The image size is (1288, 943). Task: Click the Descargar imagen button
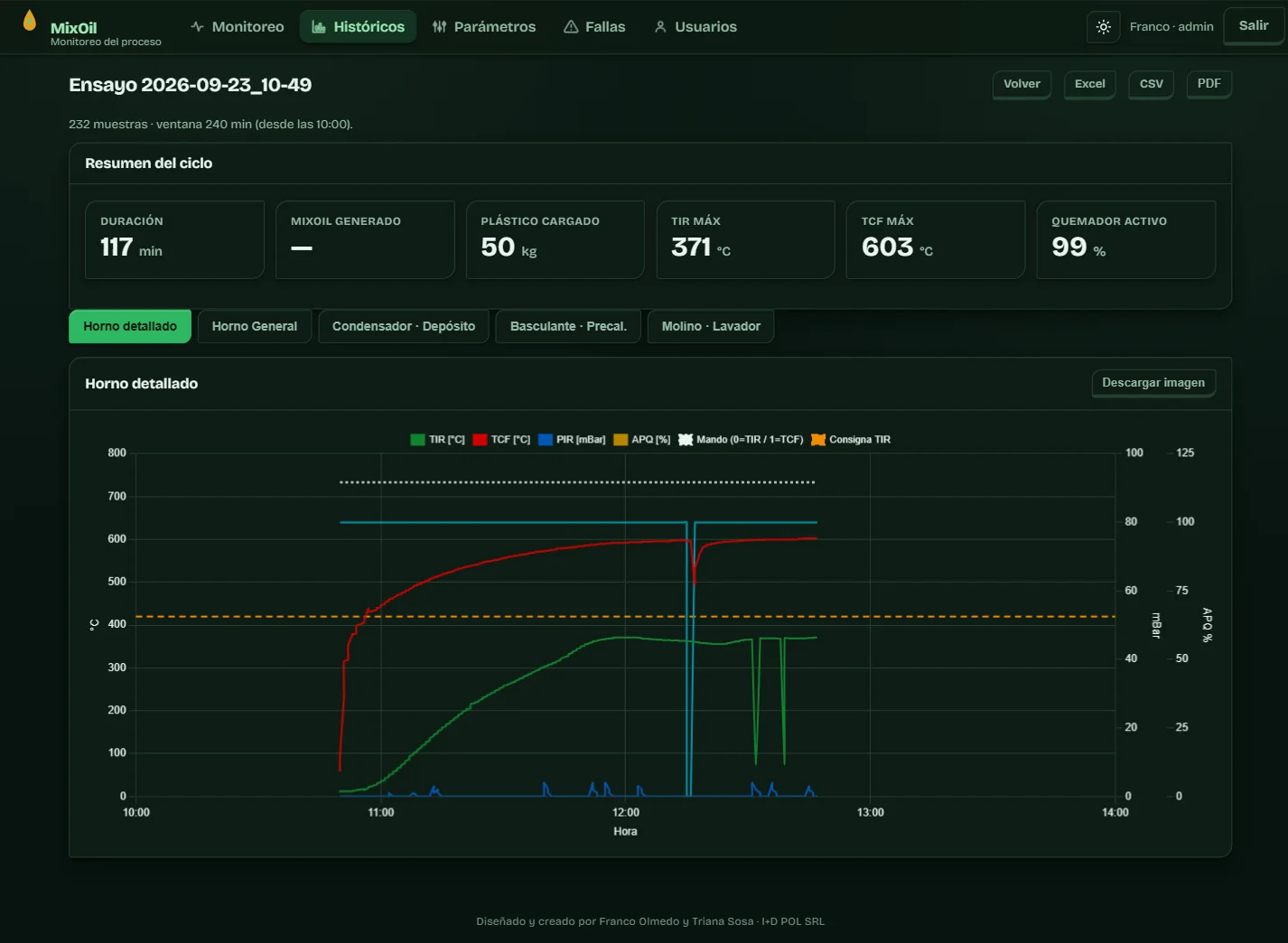tap(1153, 383)
